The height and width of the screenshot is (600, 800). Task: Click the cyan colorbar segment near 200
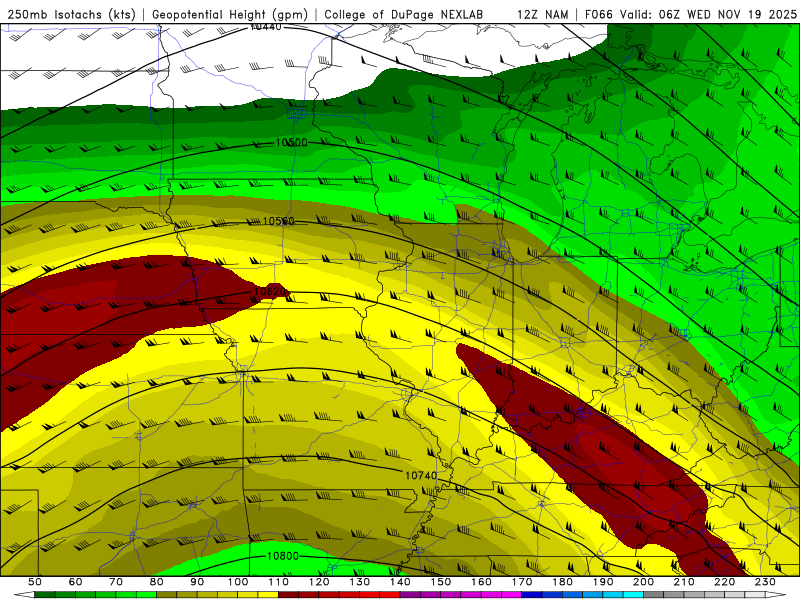(x=634, y=595)
